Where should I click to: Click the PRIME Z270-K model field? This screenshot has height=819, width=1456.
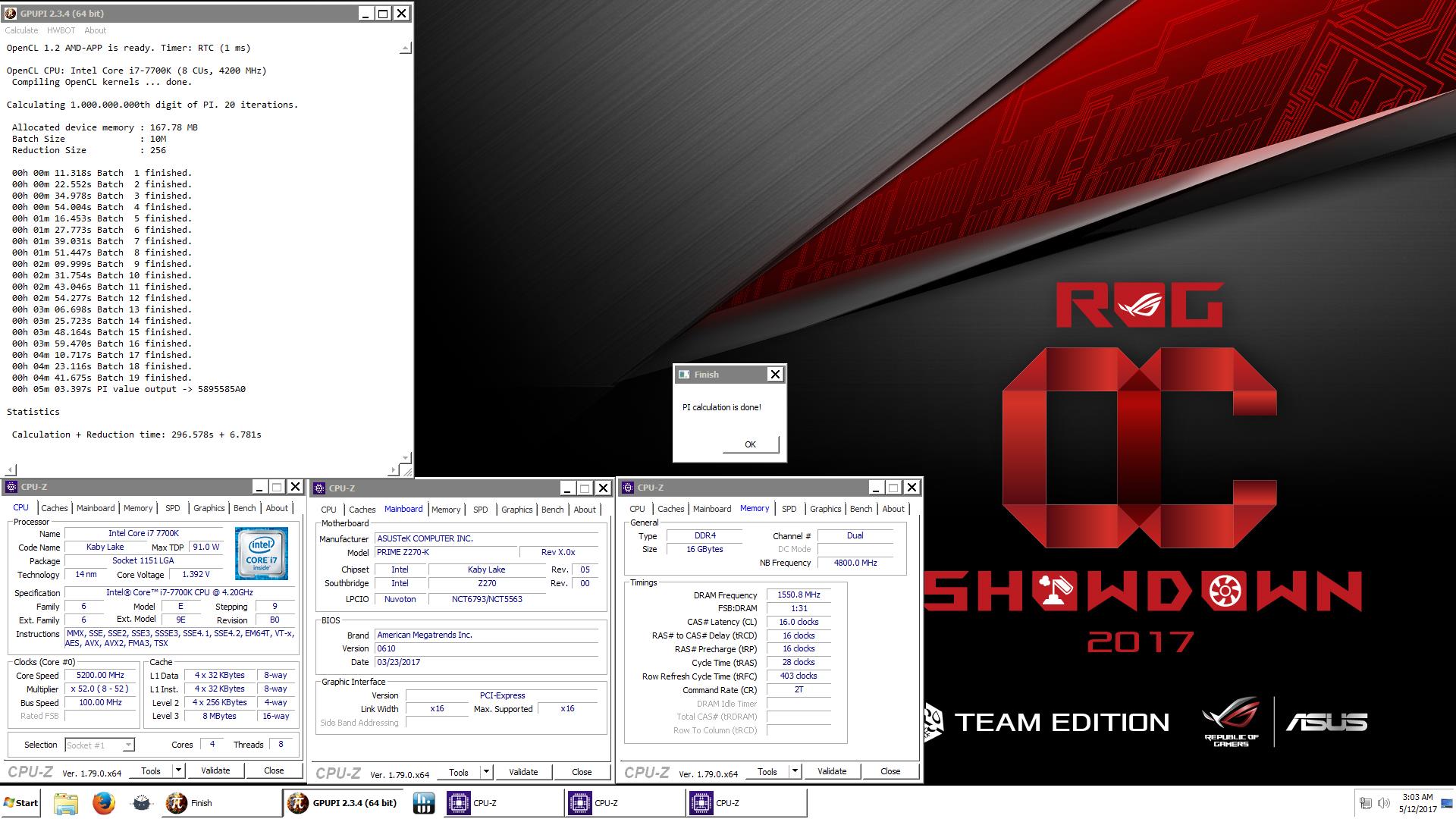click(x=446, y=552)
